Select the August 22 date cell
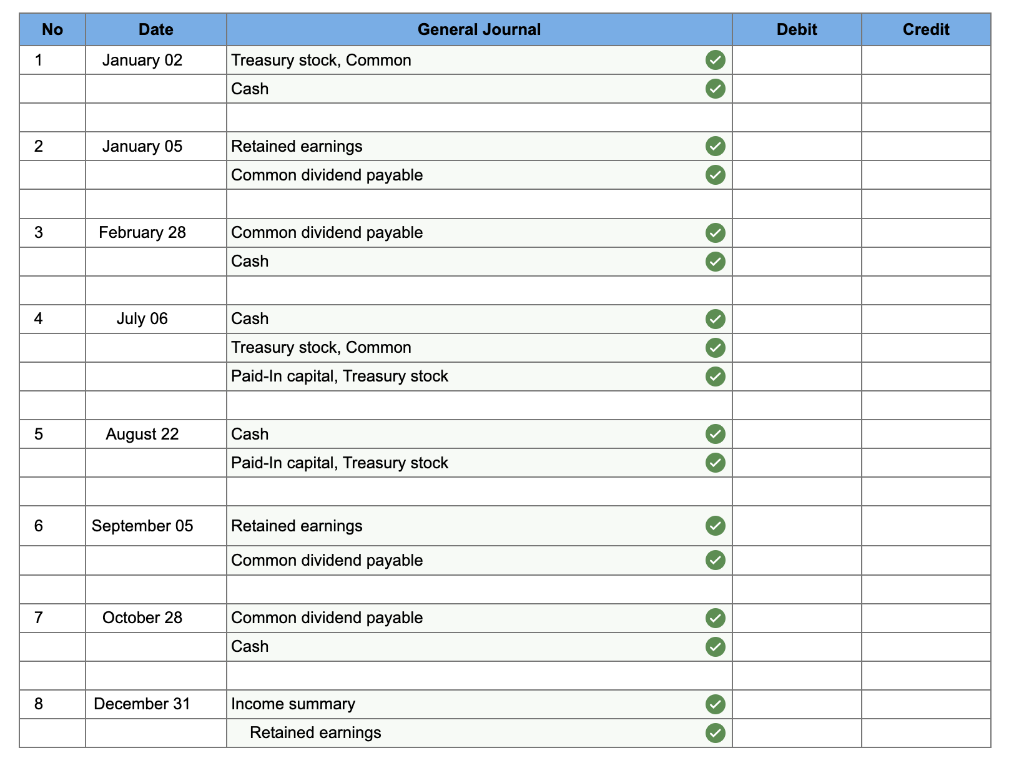 (155, 434)
